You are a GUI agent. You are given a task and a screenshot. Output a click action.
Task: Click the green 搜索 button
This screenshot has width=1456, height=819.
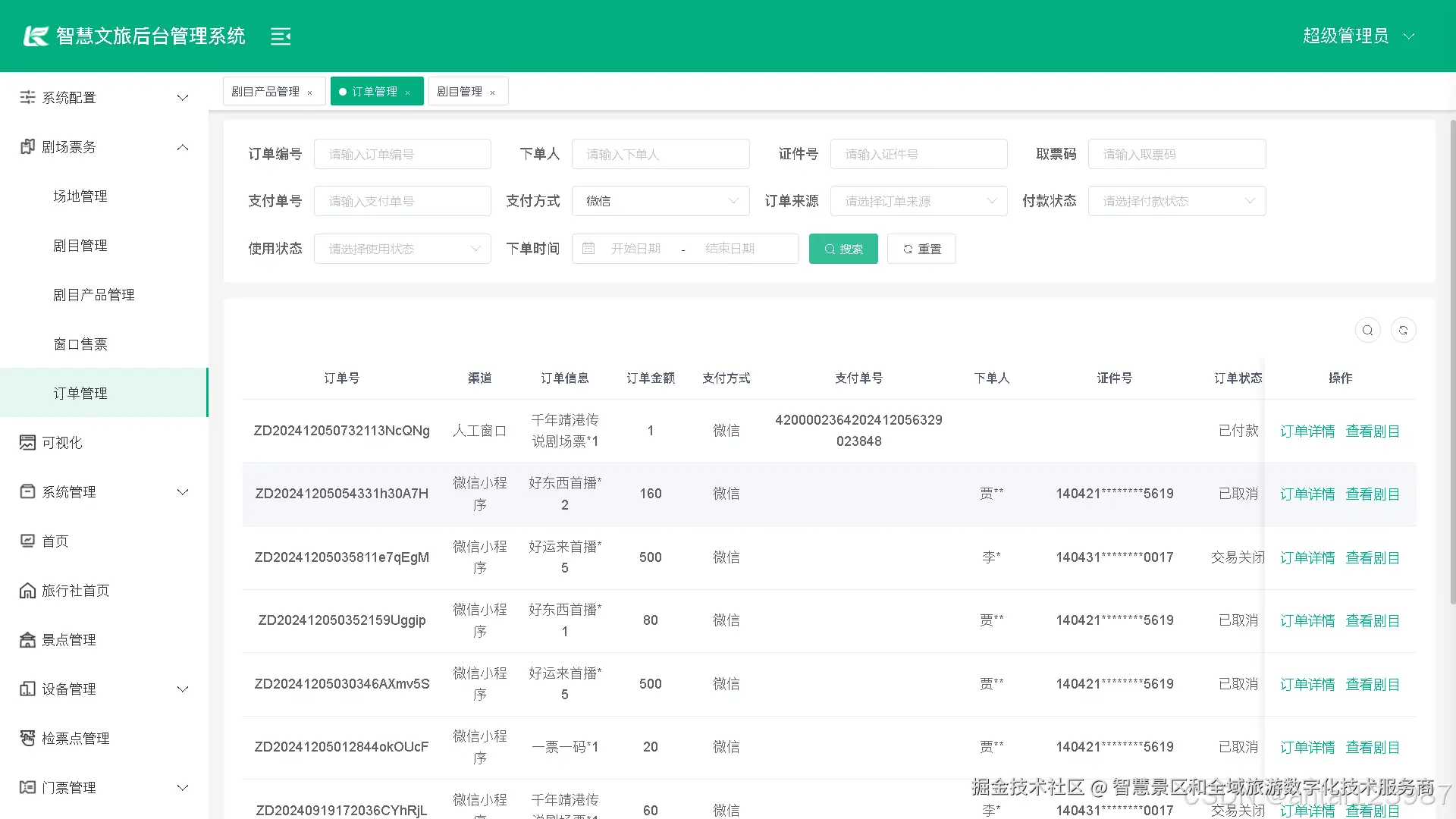tap(843, 249)
